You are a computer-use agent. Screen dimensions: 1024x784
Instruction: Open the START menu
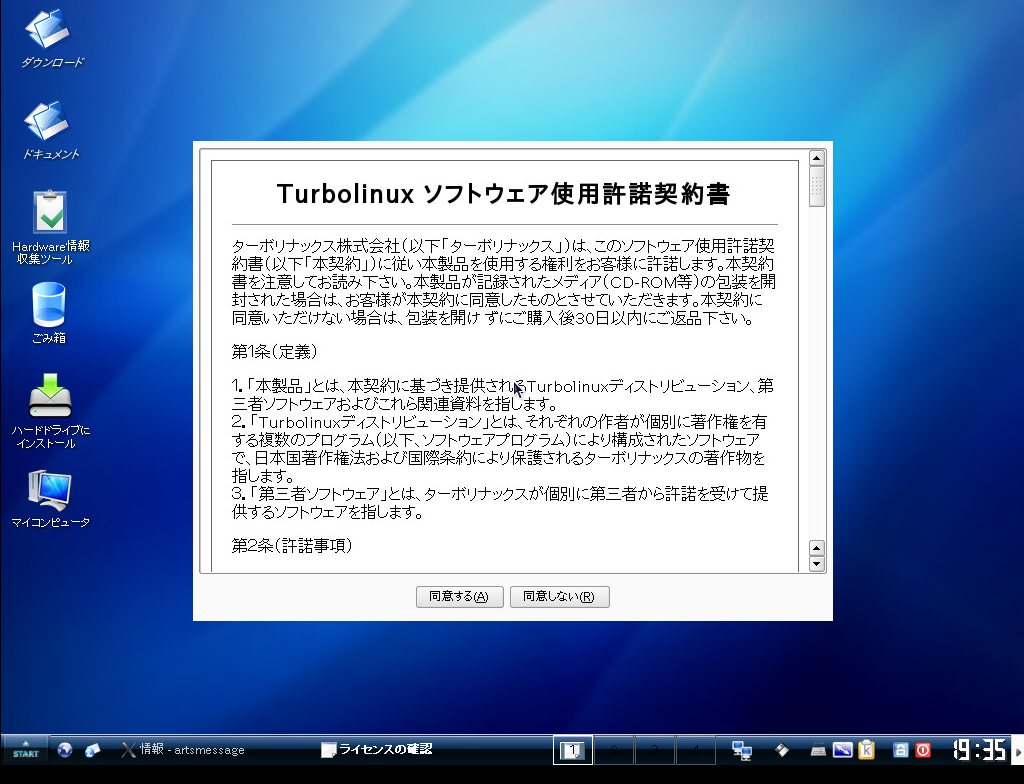pyautogui.click(x=25, y=749)
